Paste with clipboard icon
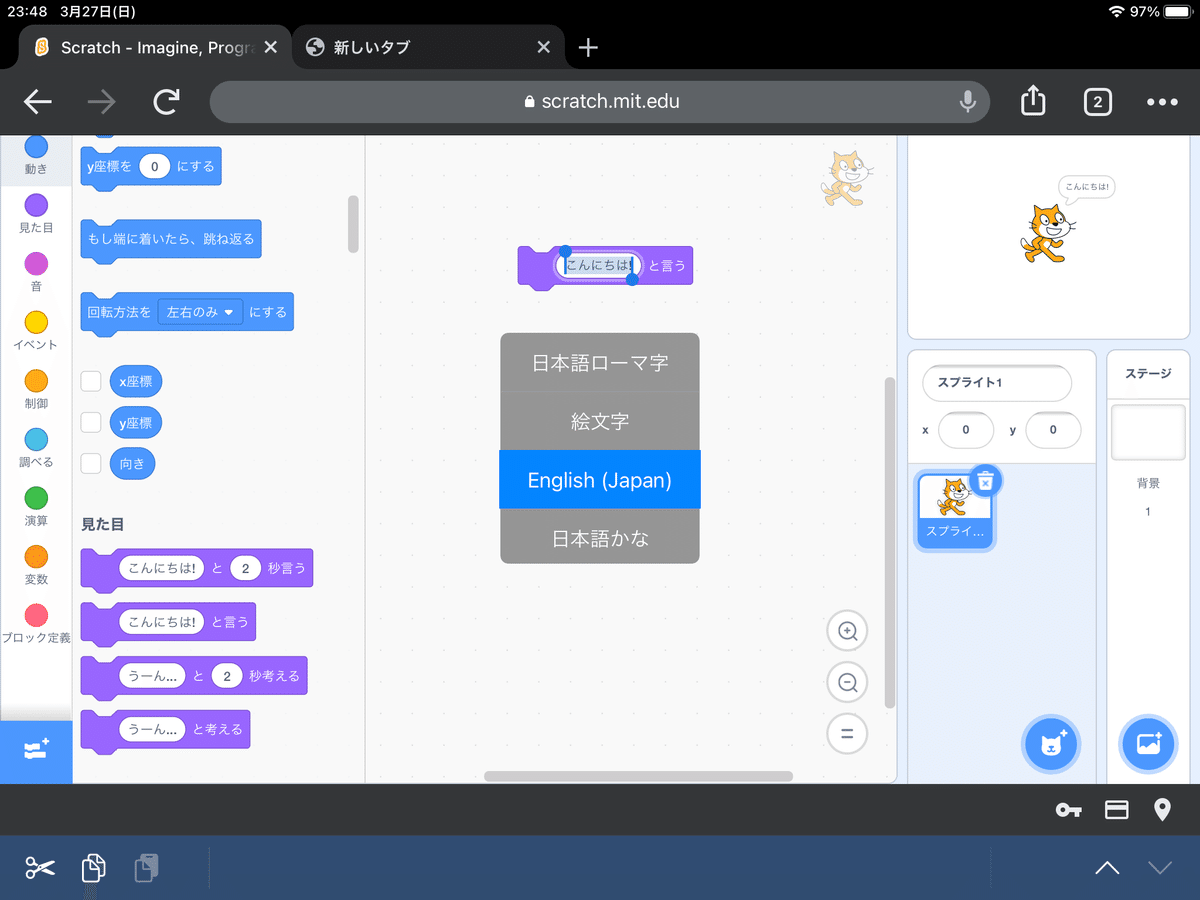The width and height of the screenshot is (1200, 900). tap(146, 867)
